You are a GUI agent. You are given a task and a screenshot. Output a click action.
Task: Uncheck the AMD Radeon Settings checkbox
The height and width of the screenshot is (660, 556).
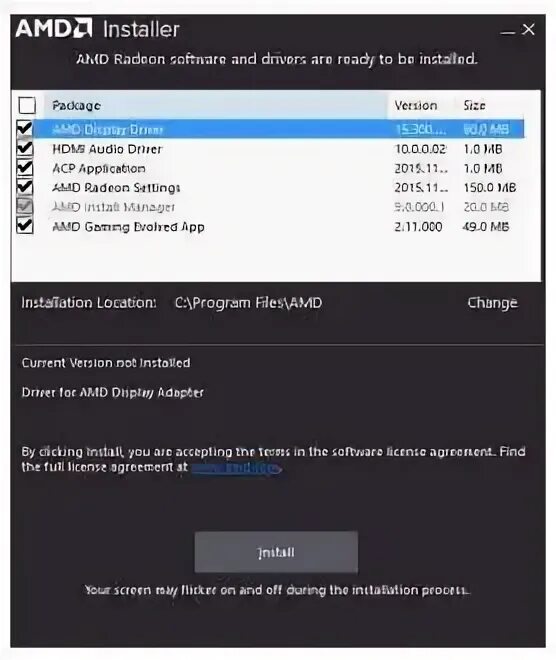coord(24,187)
